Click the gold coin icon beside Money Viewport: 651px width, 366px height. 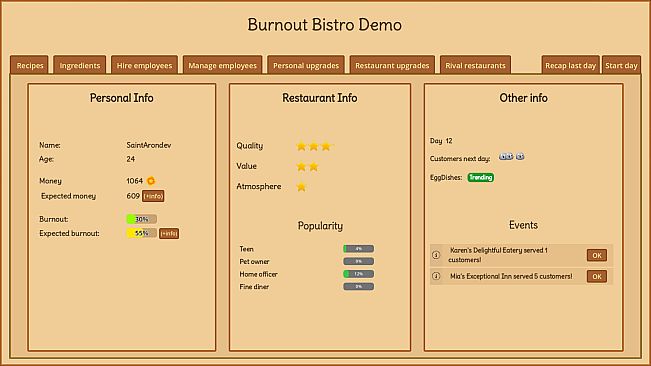[151, 181]
